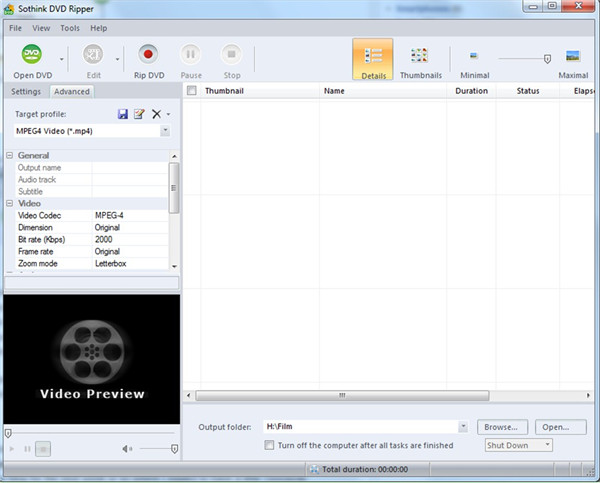The width and height of the screenshot is (600, 483).
Task: Click the Open DVD disc icon
Action: tap(32, 55)
